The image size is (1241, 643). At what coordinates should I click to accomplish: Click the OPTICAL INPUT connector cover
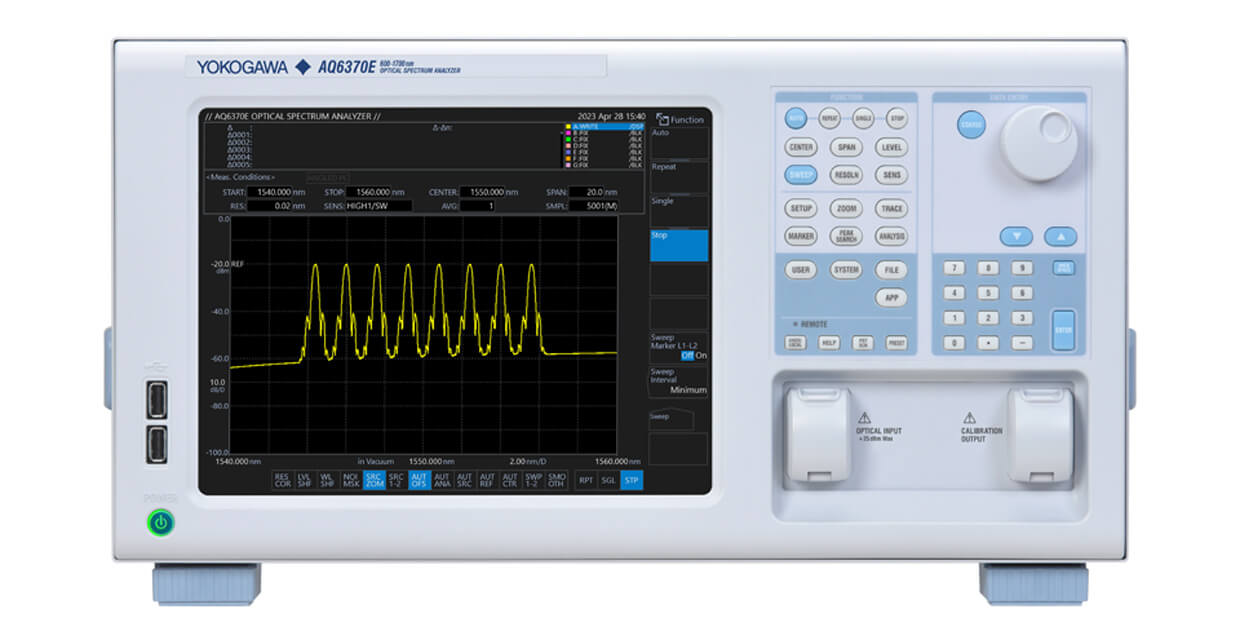[x=818, y=435]
